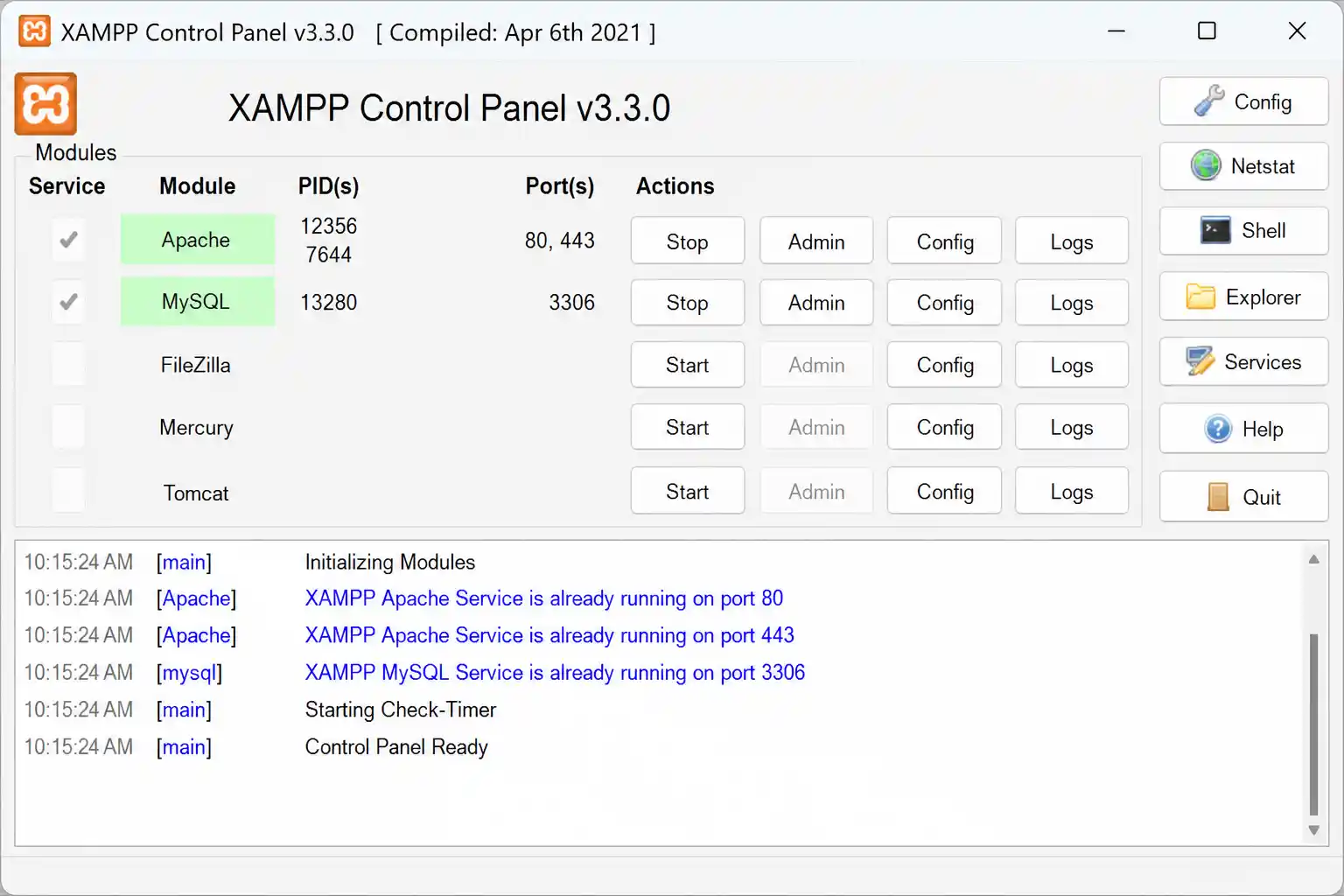Click the Mercury module name
The height and width of the screenshot is (896, 1344).
tap(196, 427)
